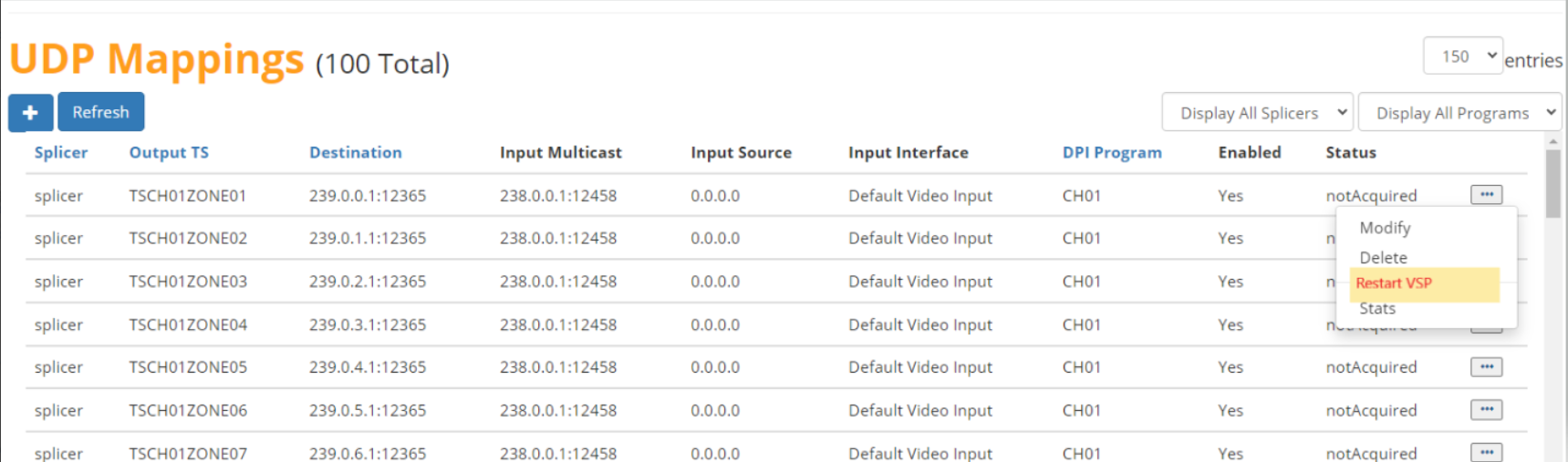Open the 150 entries count dropdown
The width and height of the screenshot is (1568, 462).
pos(1462,56)
